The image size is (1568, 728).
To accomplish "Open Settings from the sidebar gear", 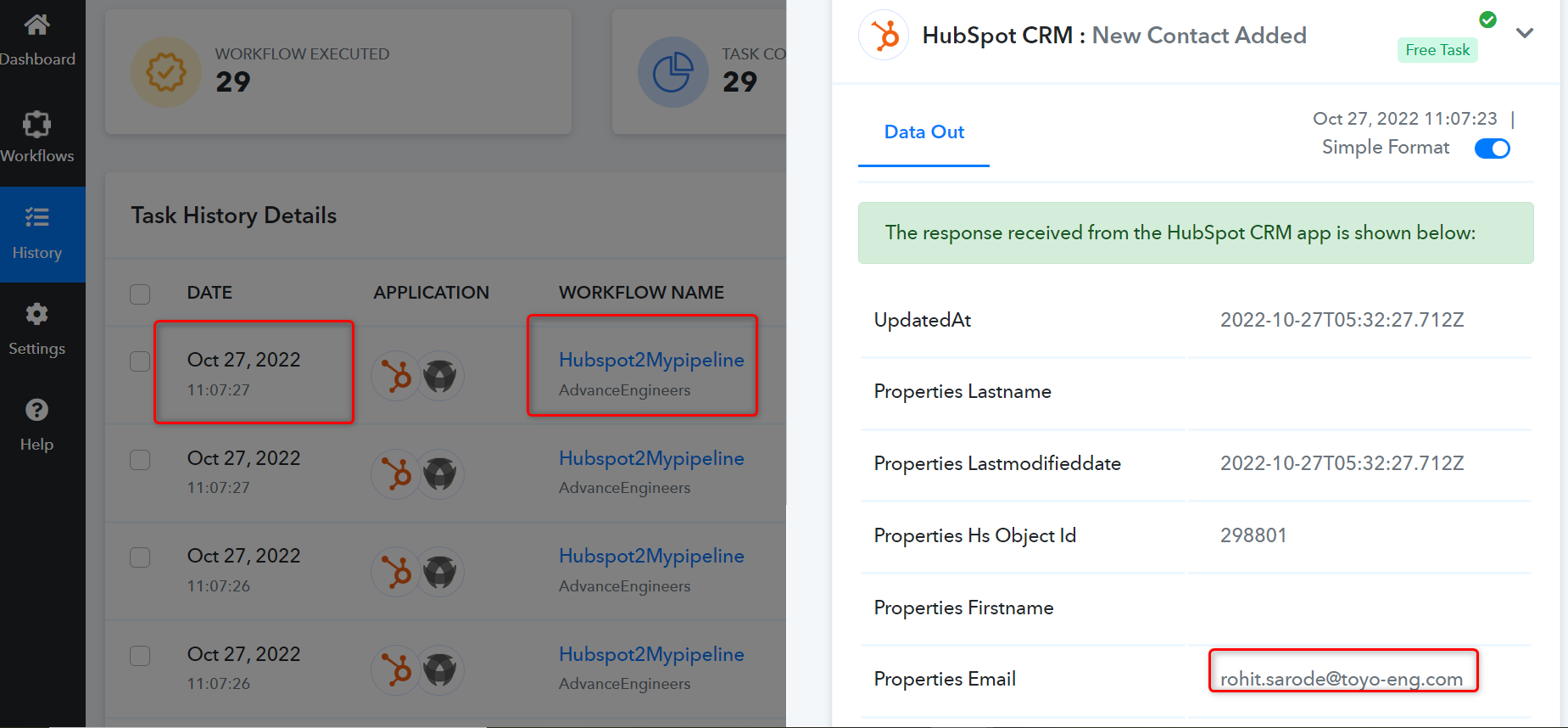I will (36, 314).
